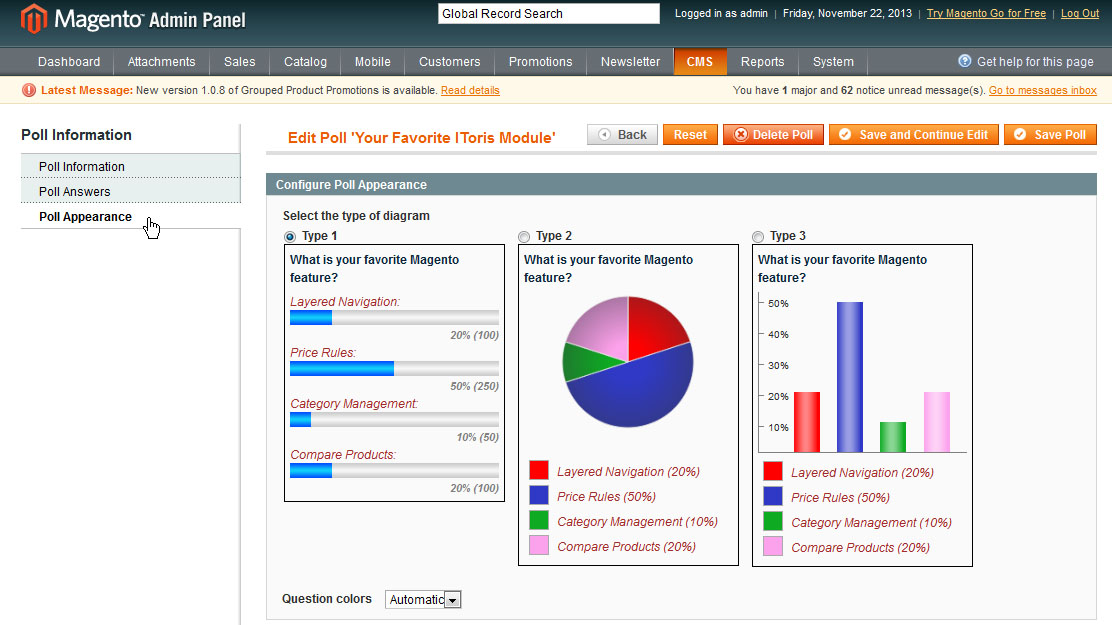Image resolution: width=1112 pixels, height=625 pixels.
Task: Click the date 'Friday, November 22, 2013'
Action: point(847,13)
